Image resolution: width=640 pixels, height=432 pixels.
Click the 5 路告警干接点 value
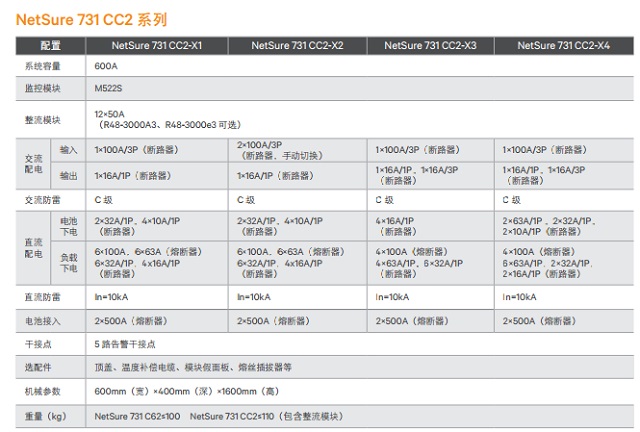coord(125,344)
